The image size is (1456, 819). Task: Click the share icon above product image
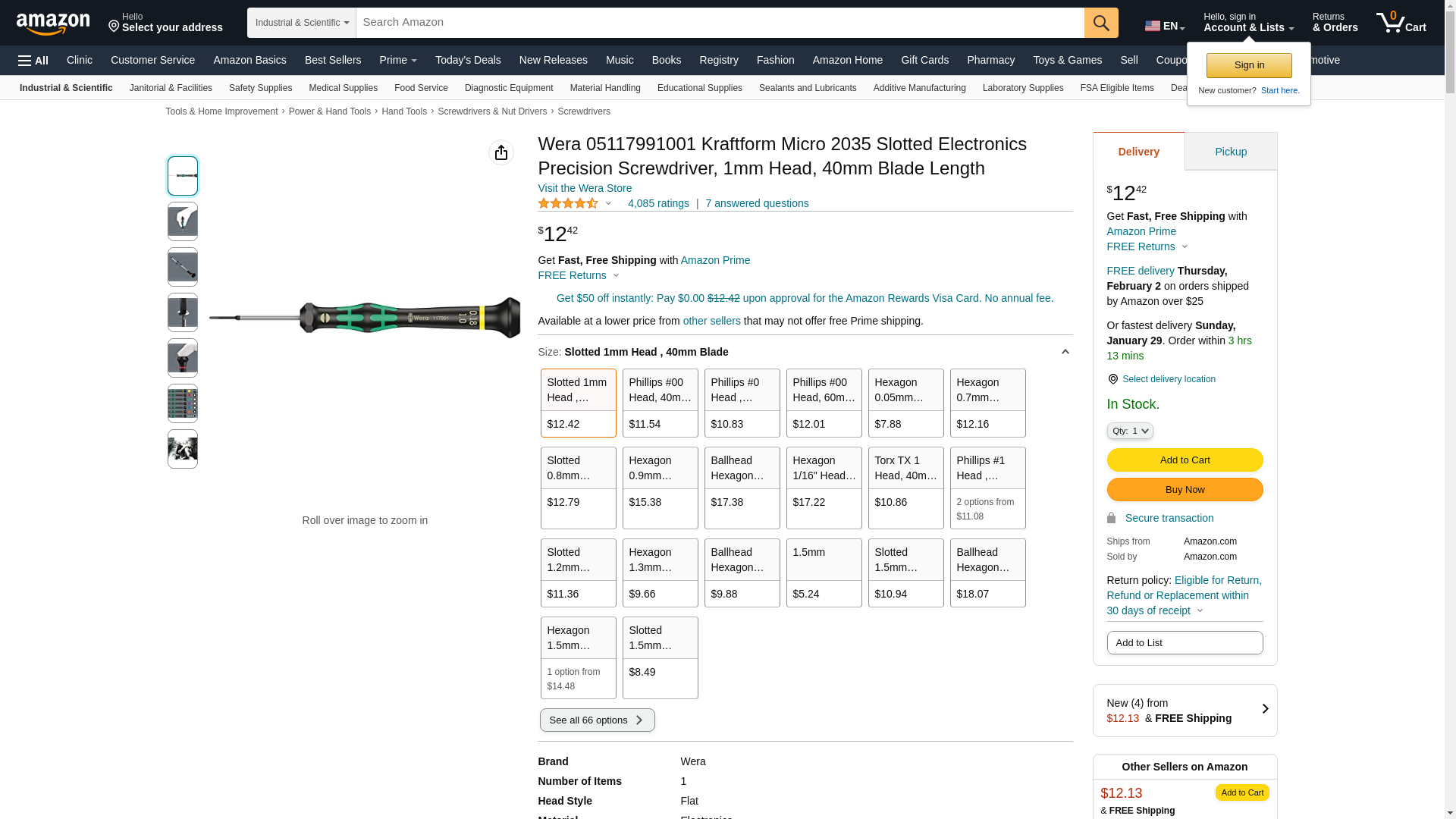(x=500, y=152)
